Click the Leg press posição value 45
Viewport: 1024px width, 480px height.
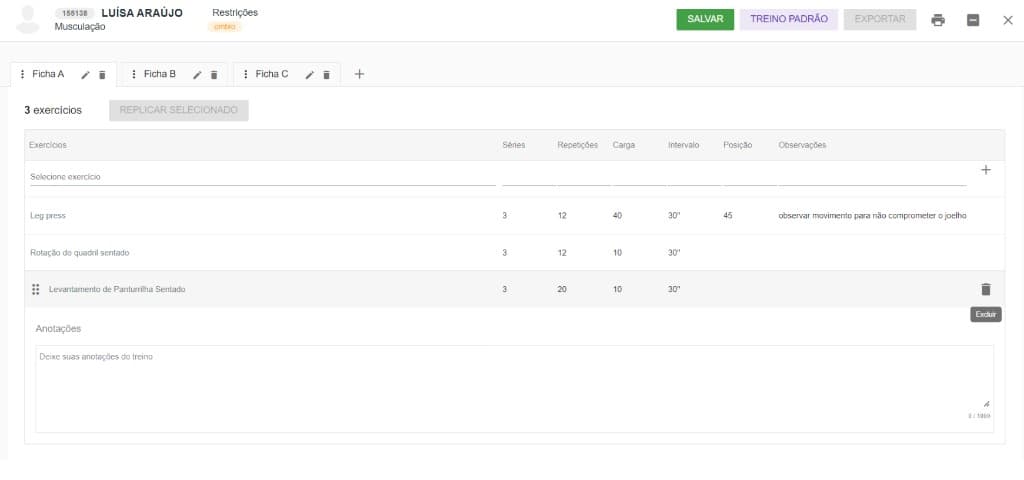click(728, 216)
